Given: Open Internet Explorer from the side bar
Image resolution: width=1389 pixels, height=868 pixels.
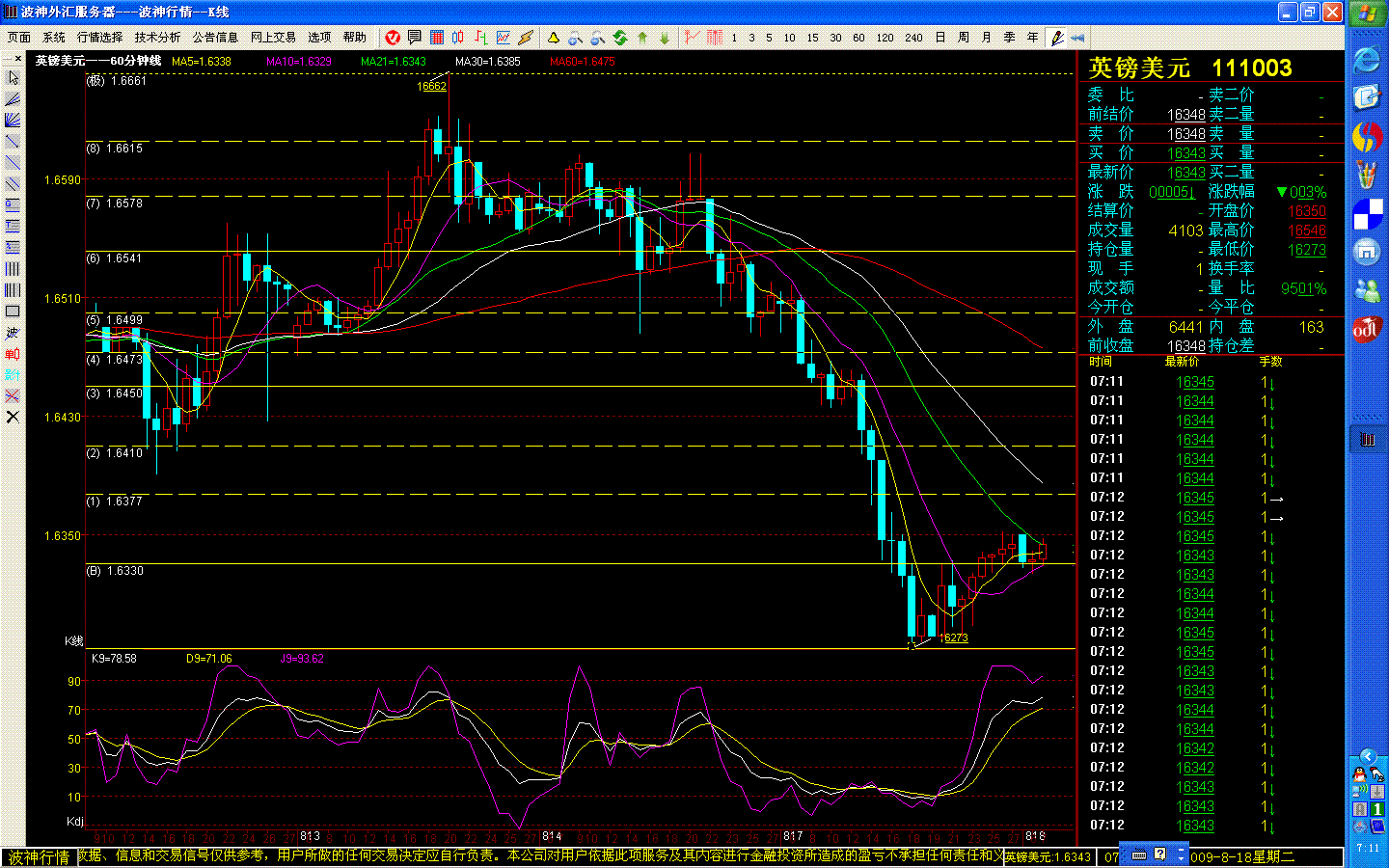Looking at the screenshot, I should tap(1367, 60).
